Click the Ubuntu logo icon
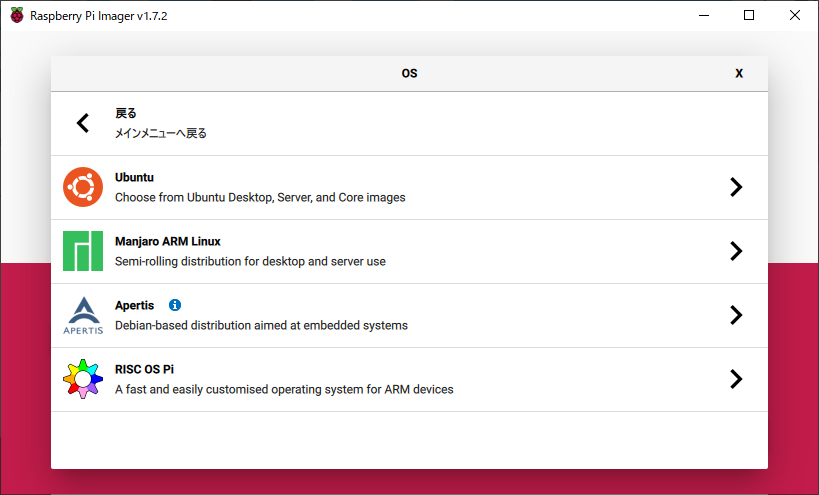 tap(83, 187)
